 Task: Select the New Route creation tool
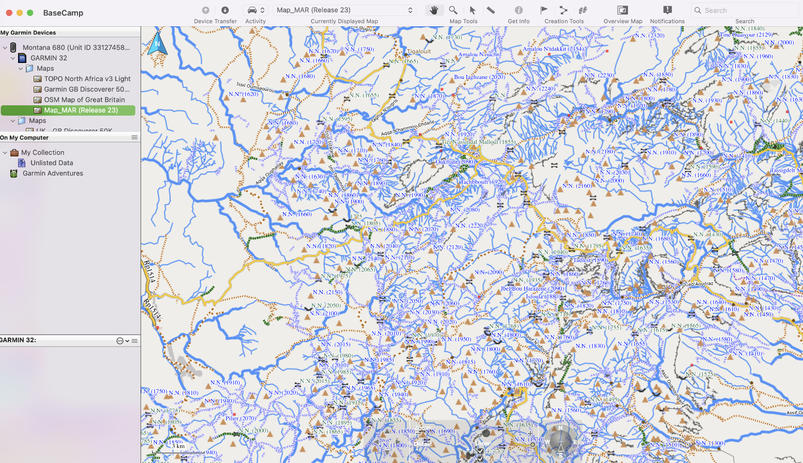point(563,10)
